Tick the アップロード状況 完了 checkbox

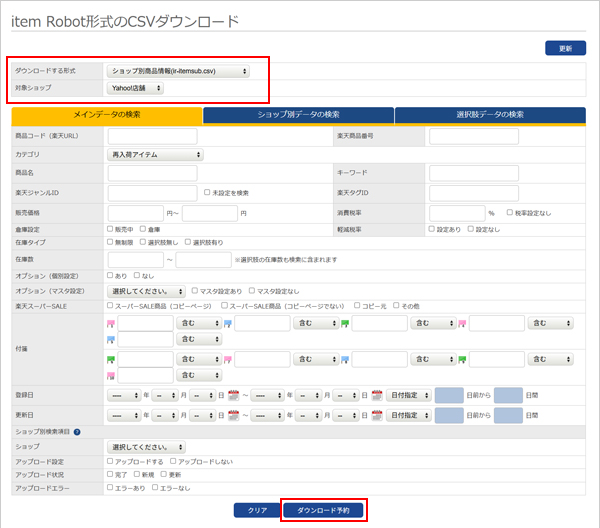[x=110, y=474]
